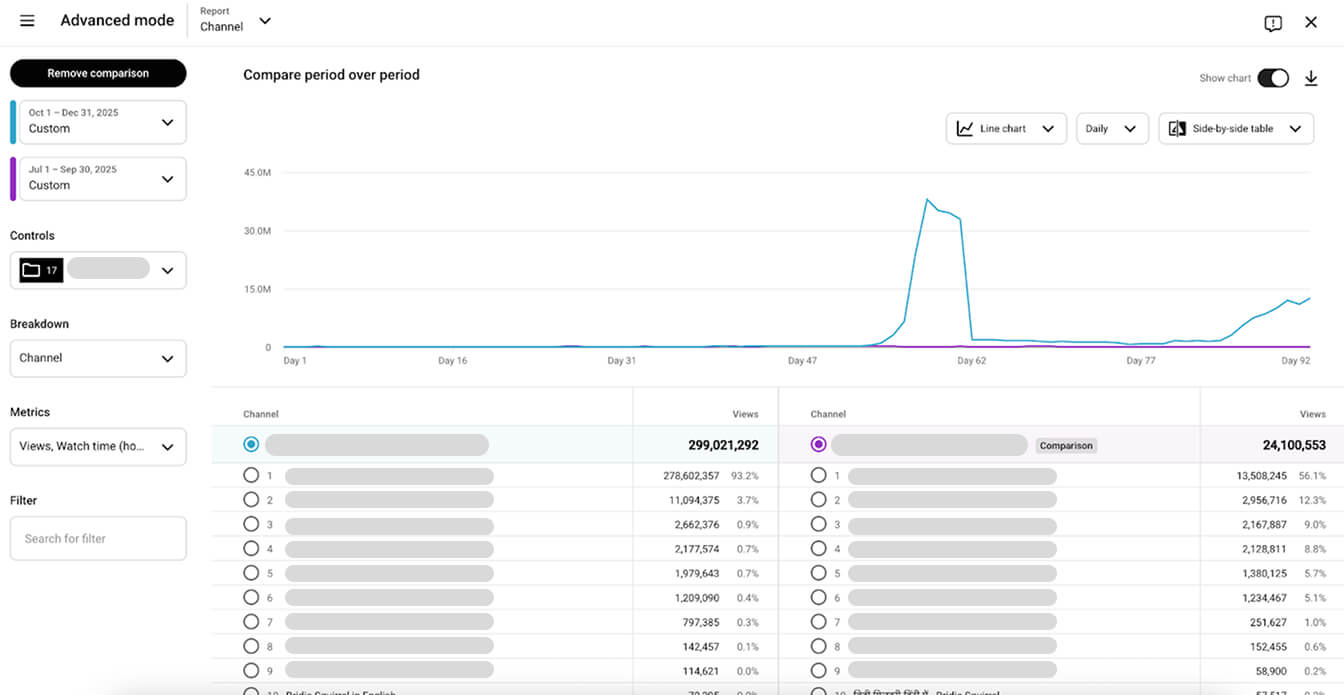Click the right table Views column header
The image size is (1344, 695).
1313,414
